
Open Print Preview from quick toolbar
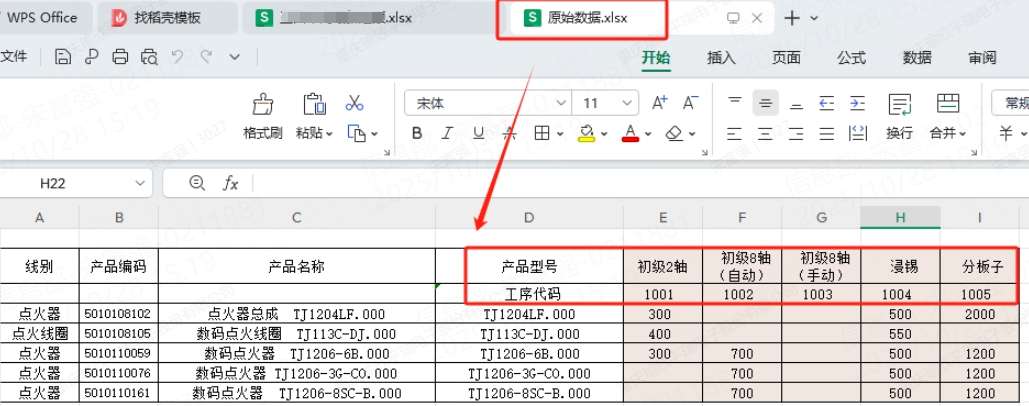149,57
